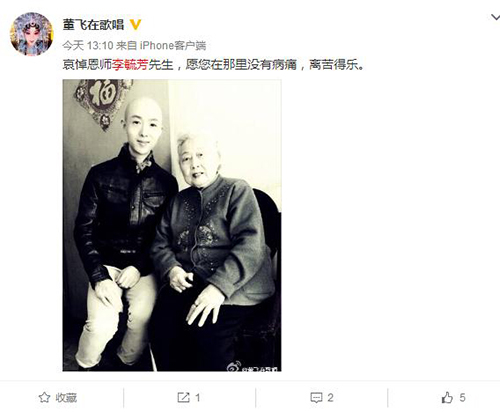Like the post with thumbs-up icon
This screenshot has height=412, width=500.
click(x=447, y=397)
